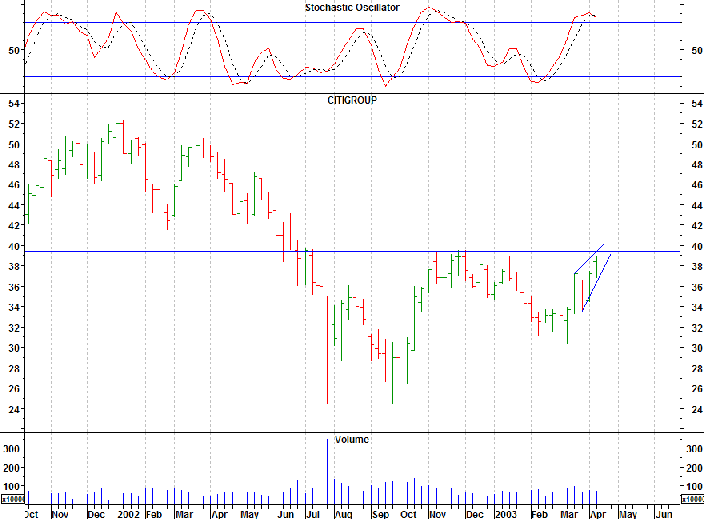Click the left price axis label 40
704x520 pixels.
[14, 246]
